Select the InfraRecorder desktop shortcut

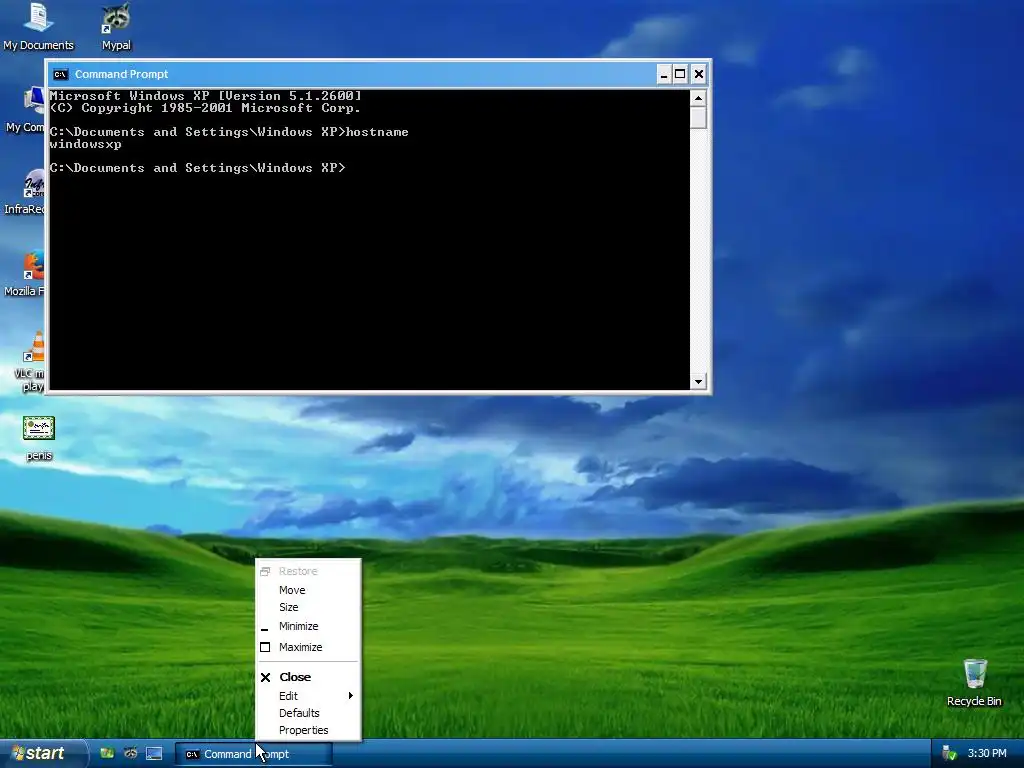click(25, 191)
